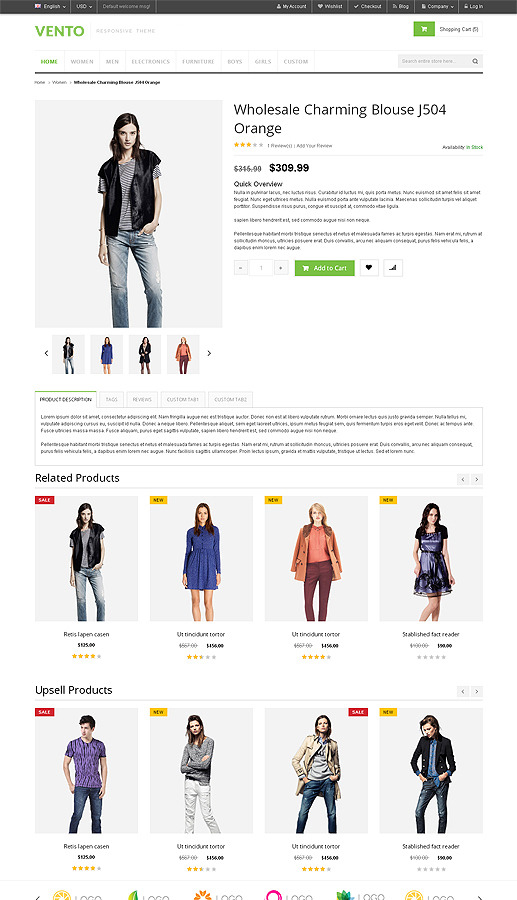517x900 pixels.
Task: Switch to the Reviews tab
Action: click(142, 399)
